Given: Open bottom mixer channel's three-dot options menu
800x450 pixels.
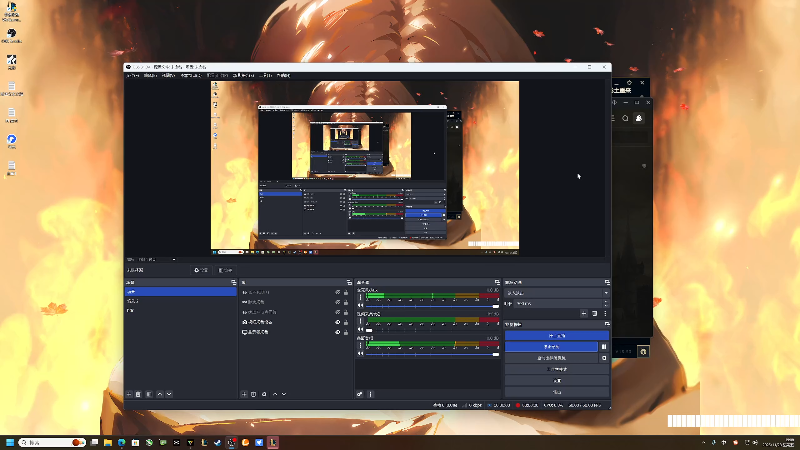Looking at the screenshot, I should [x=361, y=345].
